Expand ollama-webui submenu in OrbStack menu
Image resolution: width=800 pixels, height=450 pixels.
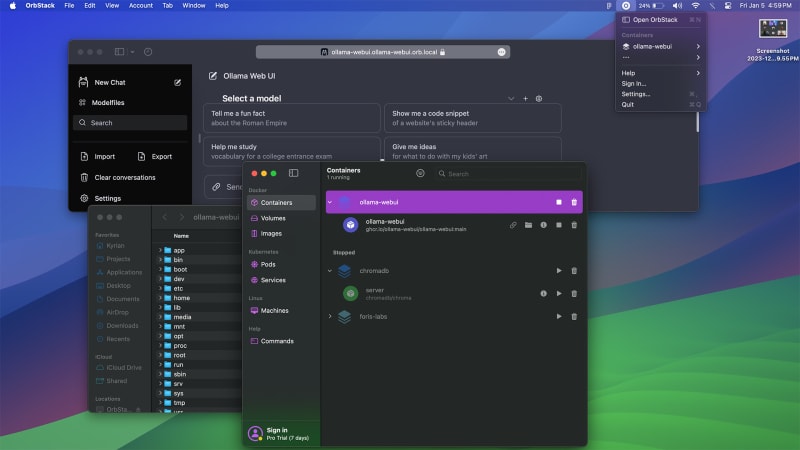click(697, 46)
